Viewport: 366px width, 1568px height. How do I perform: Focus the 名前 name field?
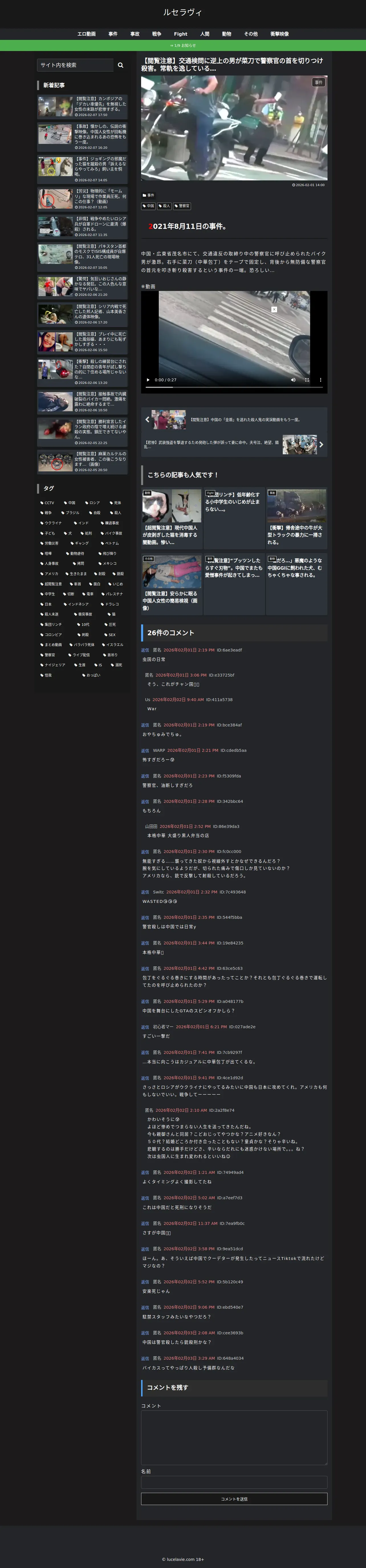(234, 1482)
